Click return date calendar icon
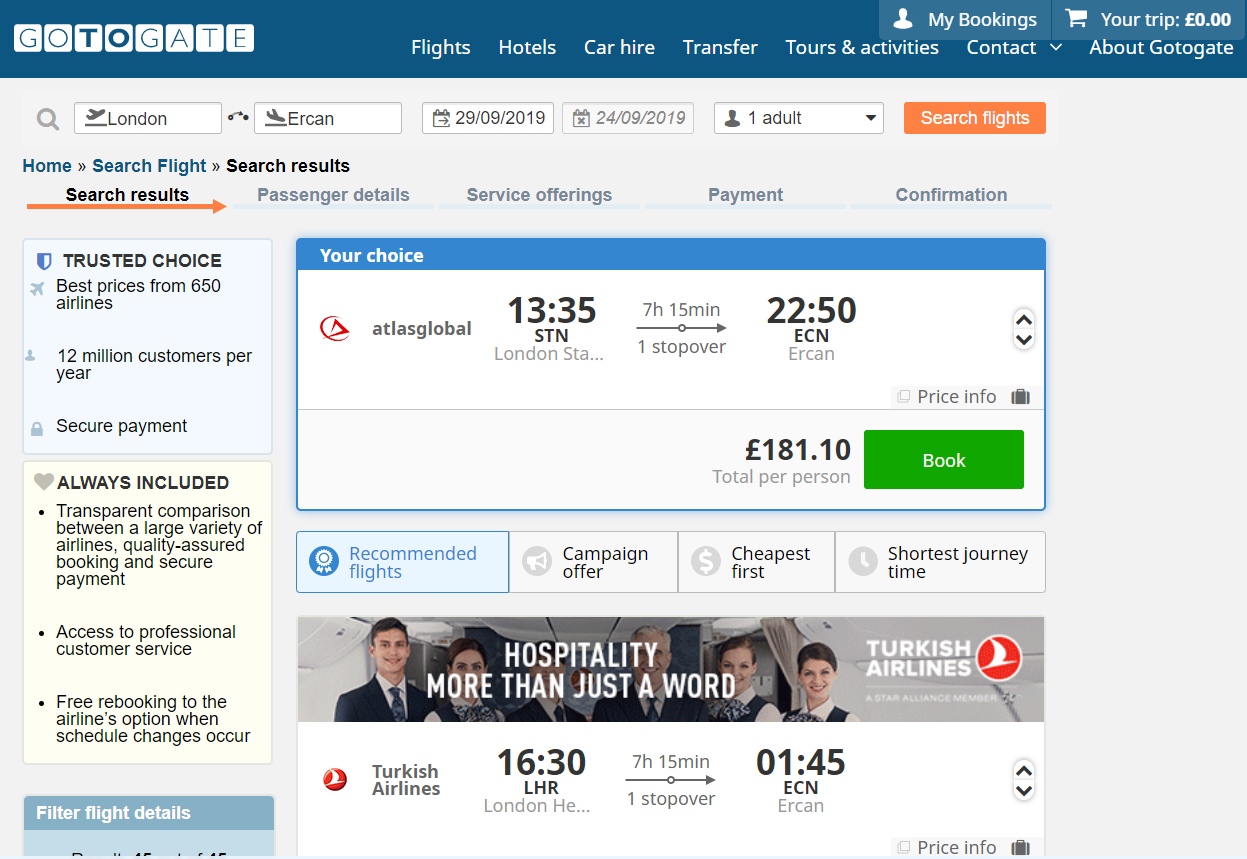 (581, 118)
